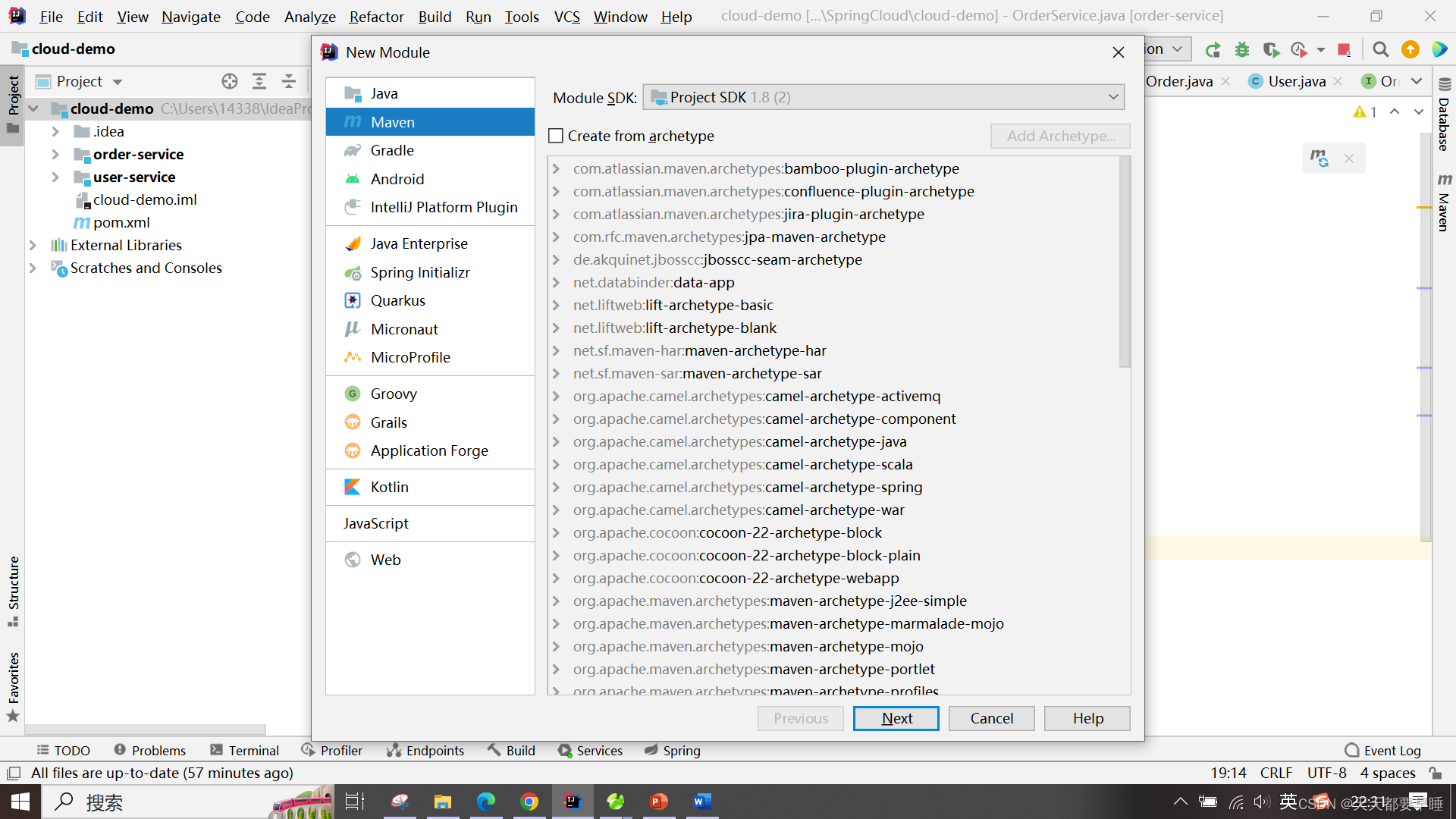Open the File menu

tap(51, 16)
